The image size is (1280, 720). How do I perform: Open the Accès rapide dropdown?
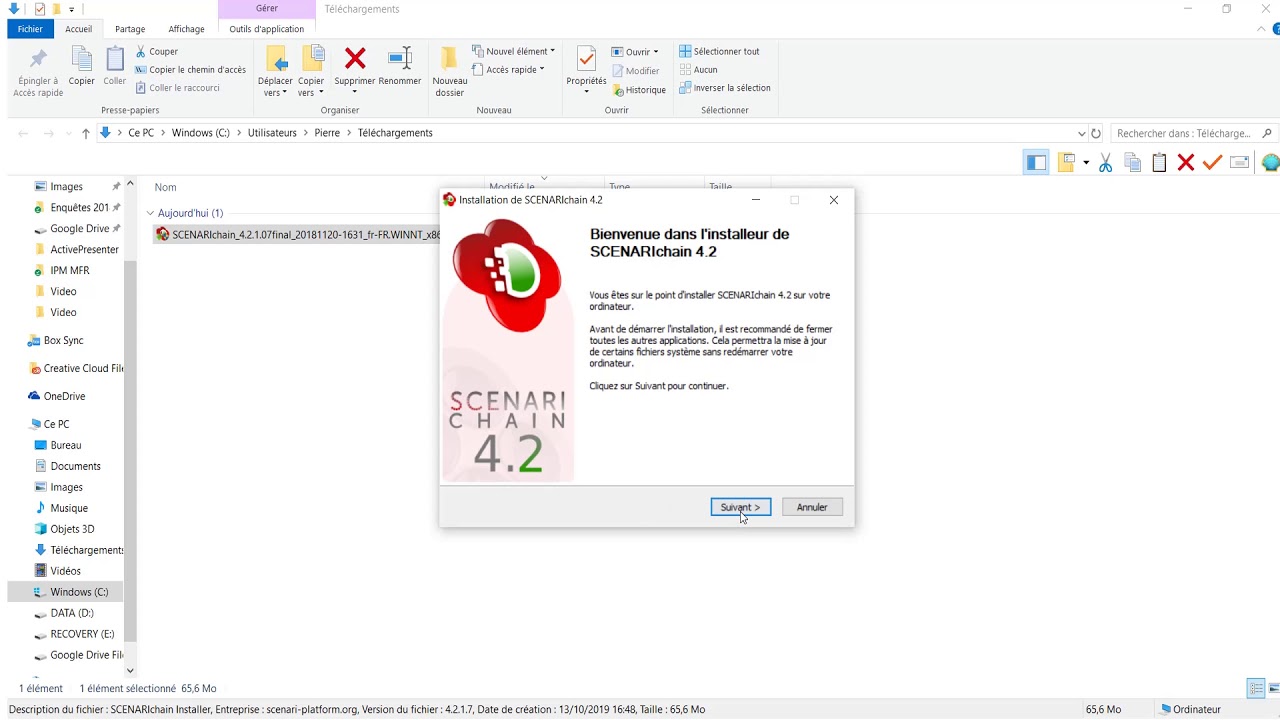pyautogui.click(x=508, y=70)
